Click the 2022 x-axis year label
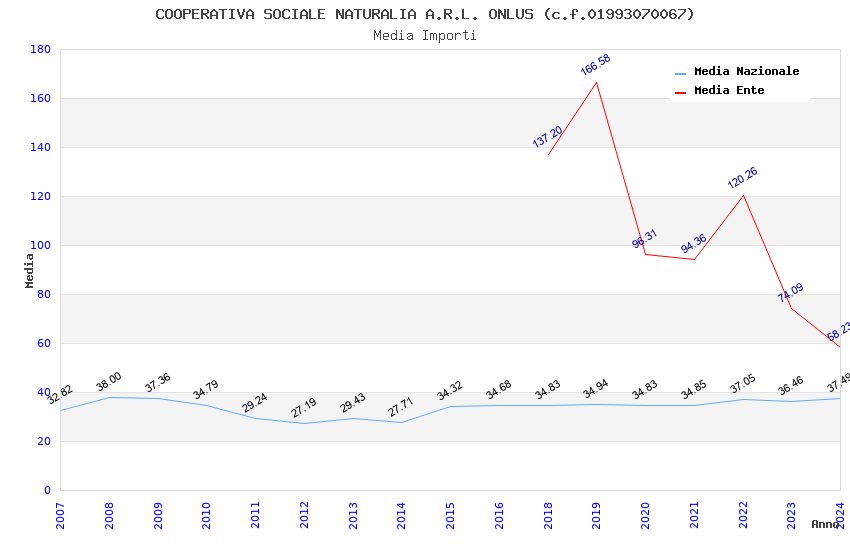This screenshot has width=850, height=550. [x=743, y=515]
